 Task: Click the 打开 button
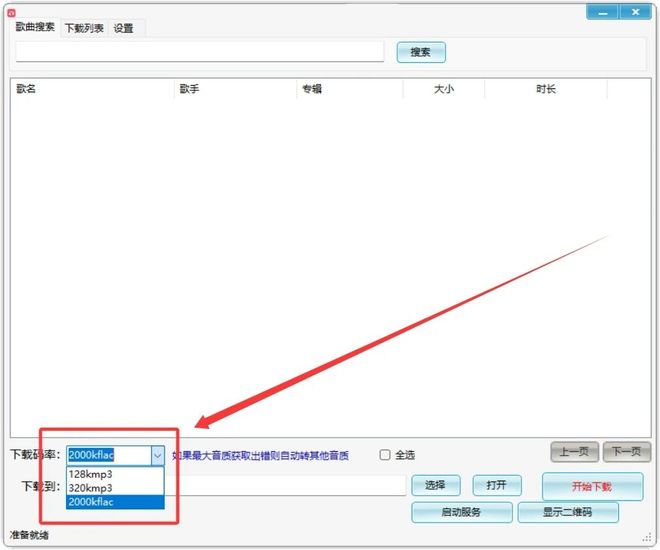click(x=497, y=485)
